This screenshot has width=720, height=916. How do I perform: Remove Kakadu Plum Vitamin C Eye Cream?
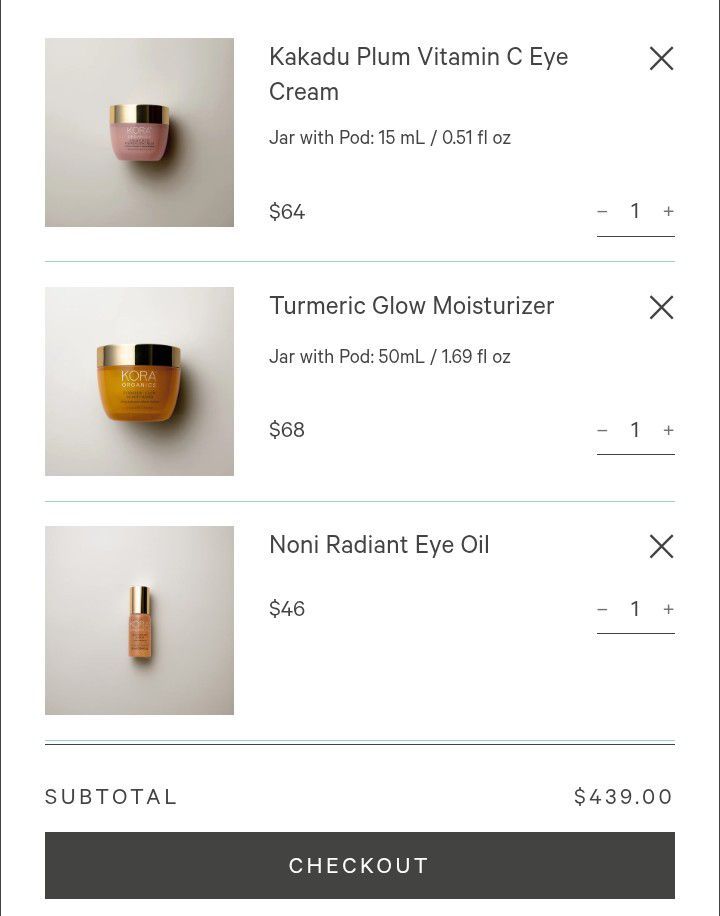click(662, 58)
